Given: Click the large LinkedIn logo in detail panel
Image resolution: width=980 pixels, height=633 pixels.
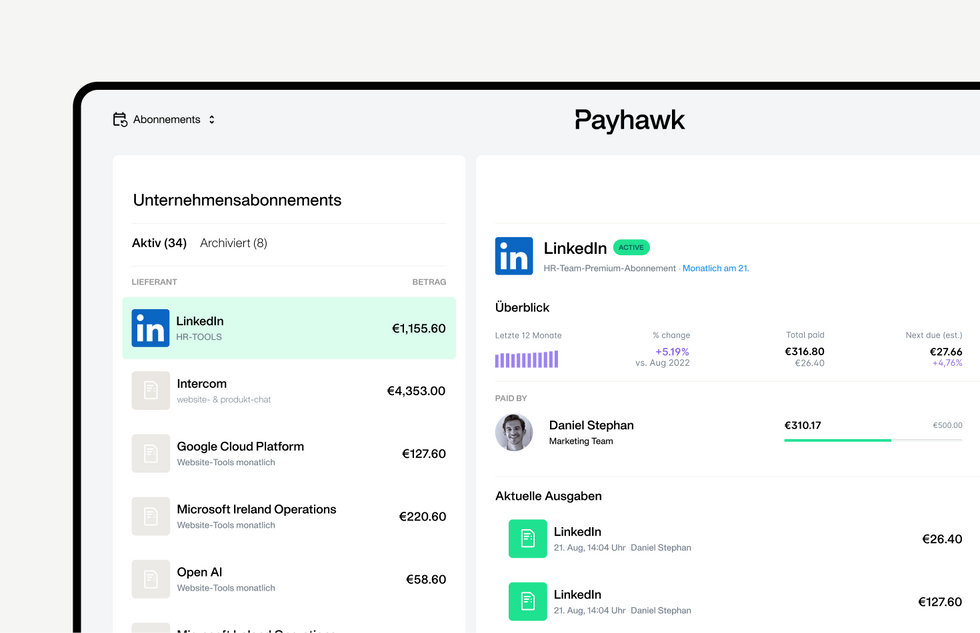Looking at the screenshot, I should (514, 256).
